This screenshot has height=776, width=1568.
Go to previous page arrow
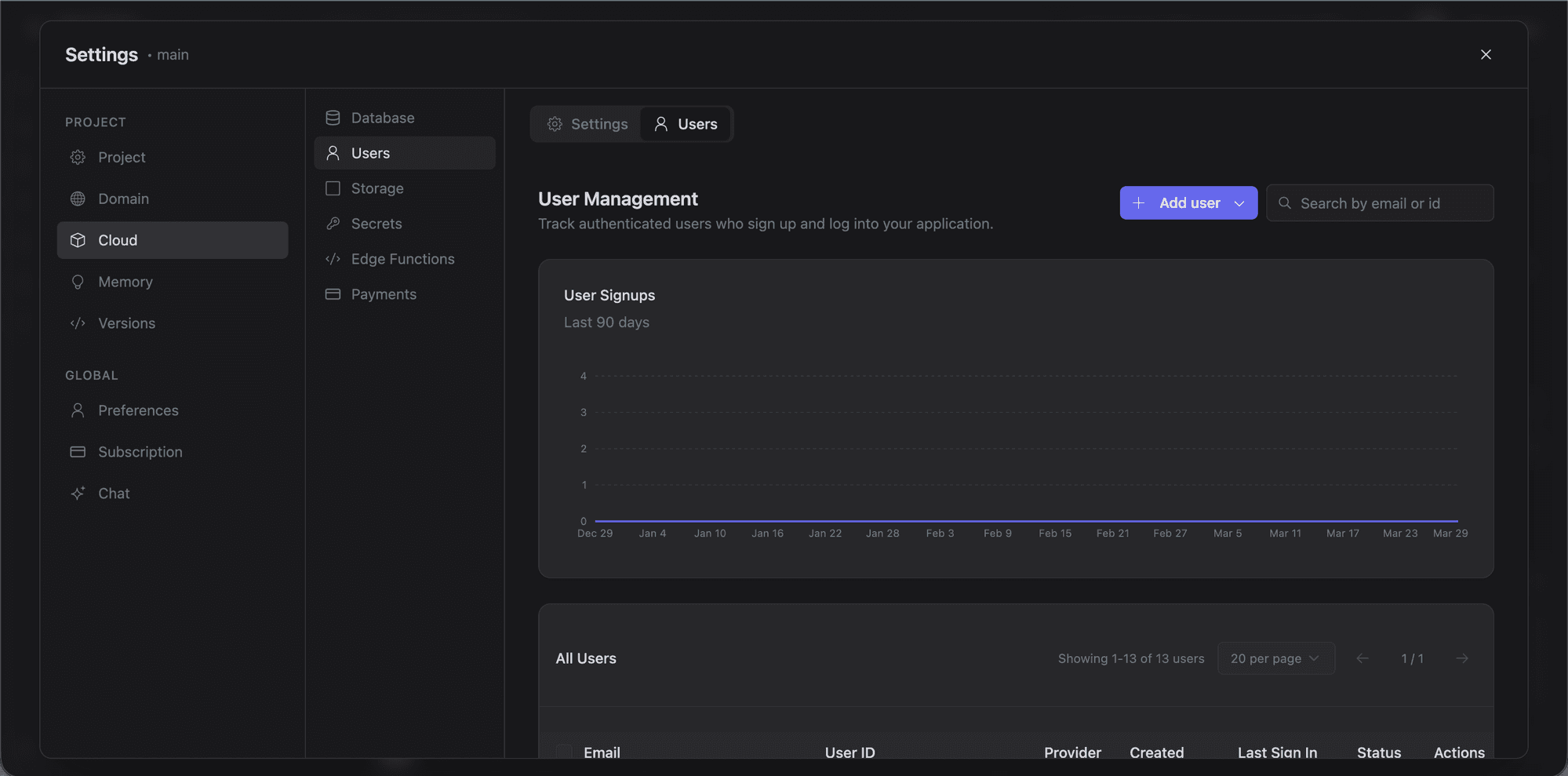coord(1362,658)
